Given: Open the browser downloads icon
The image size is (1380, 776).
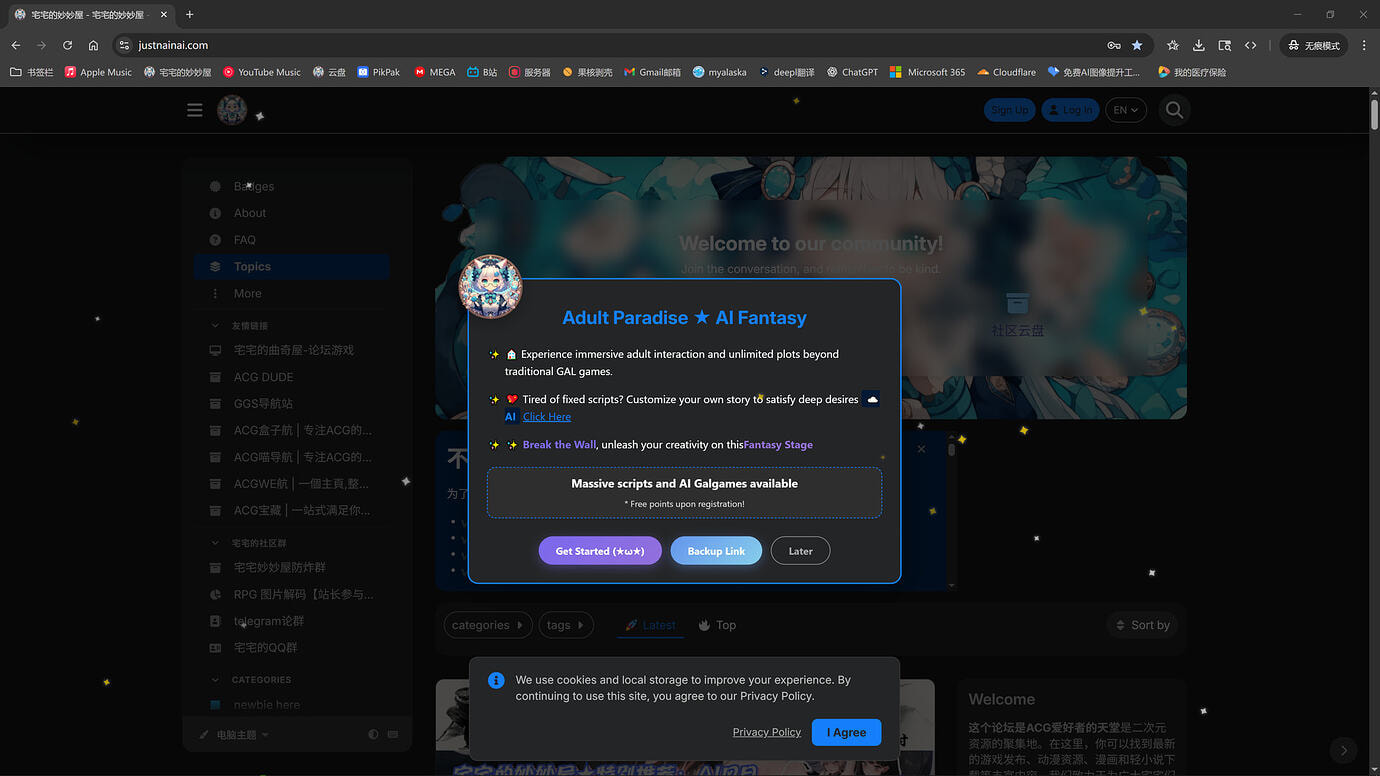Looking at the screenshot, I should 1198,45.
